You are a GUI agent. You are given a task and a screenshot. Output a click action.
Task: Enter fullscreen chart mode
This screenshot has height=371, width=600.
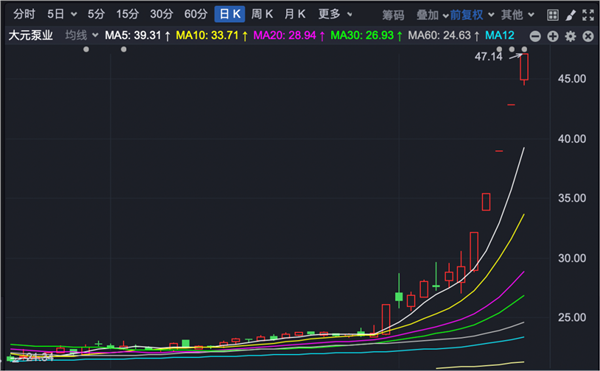(588, 15)
